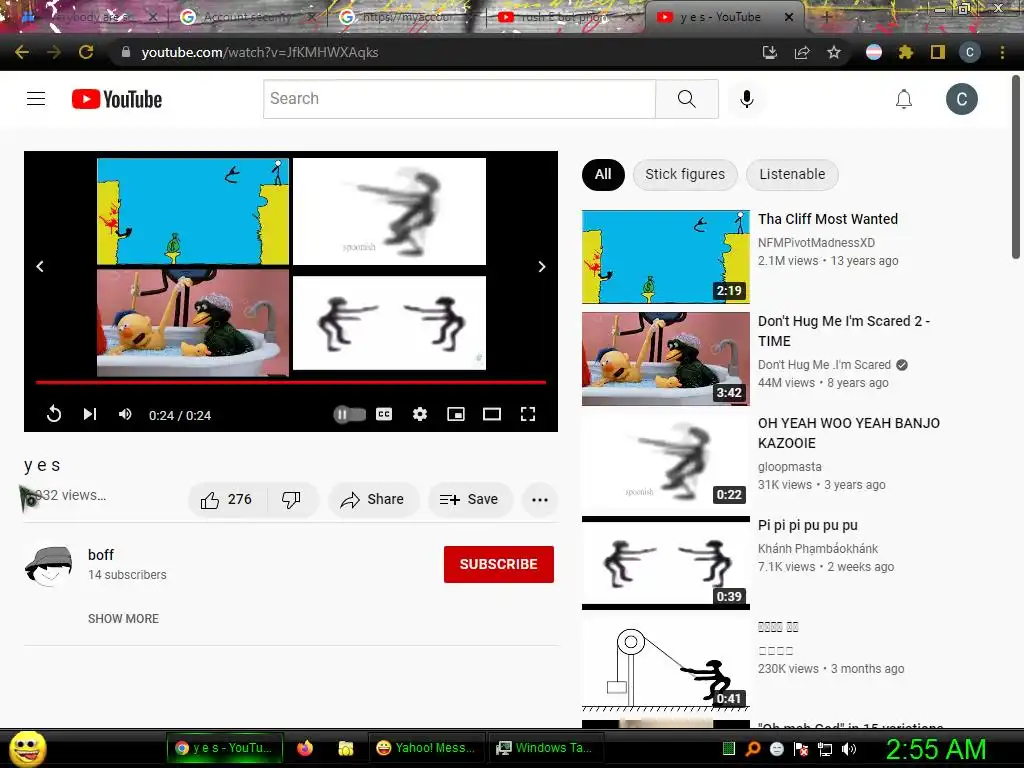1024x768 pixels.
Task: Open Yahoo! Messenger taskbar item
Action: tap(428, 748)
